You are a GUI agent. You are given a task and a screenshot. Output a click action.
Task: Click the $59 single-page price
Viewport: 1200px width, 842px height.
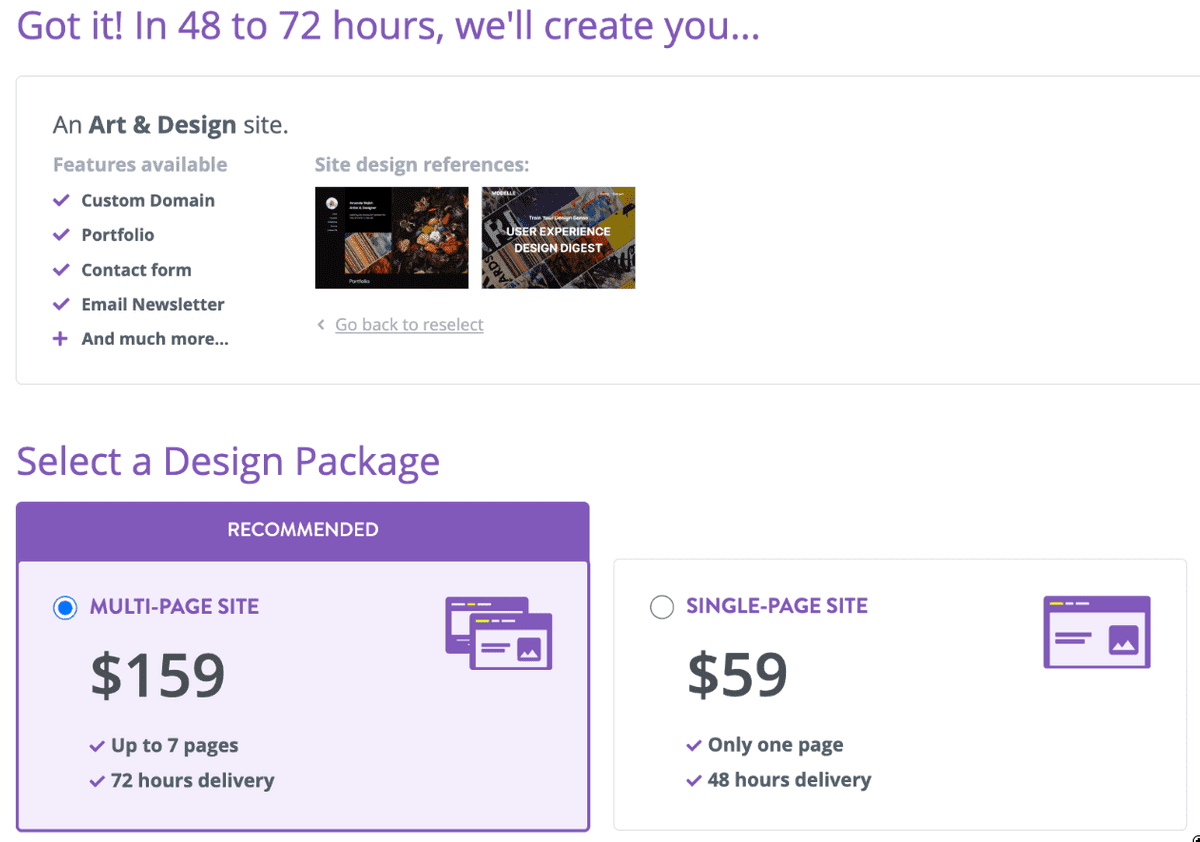[x=737, y=676]
